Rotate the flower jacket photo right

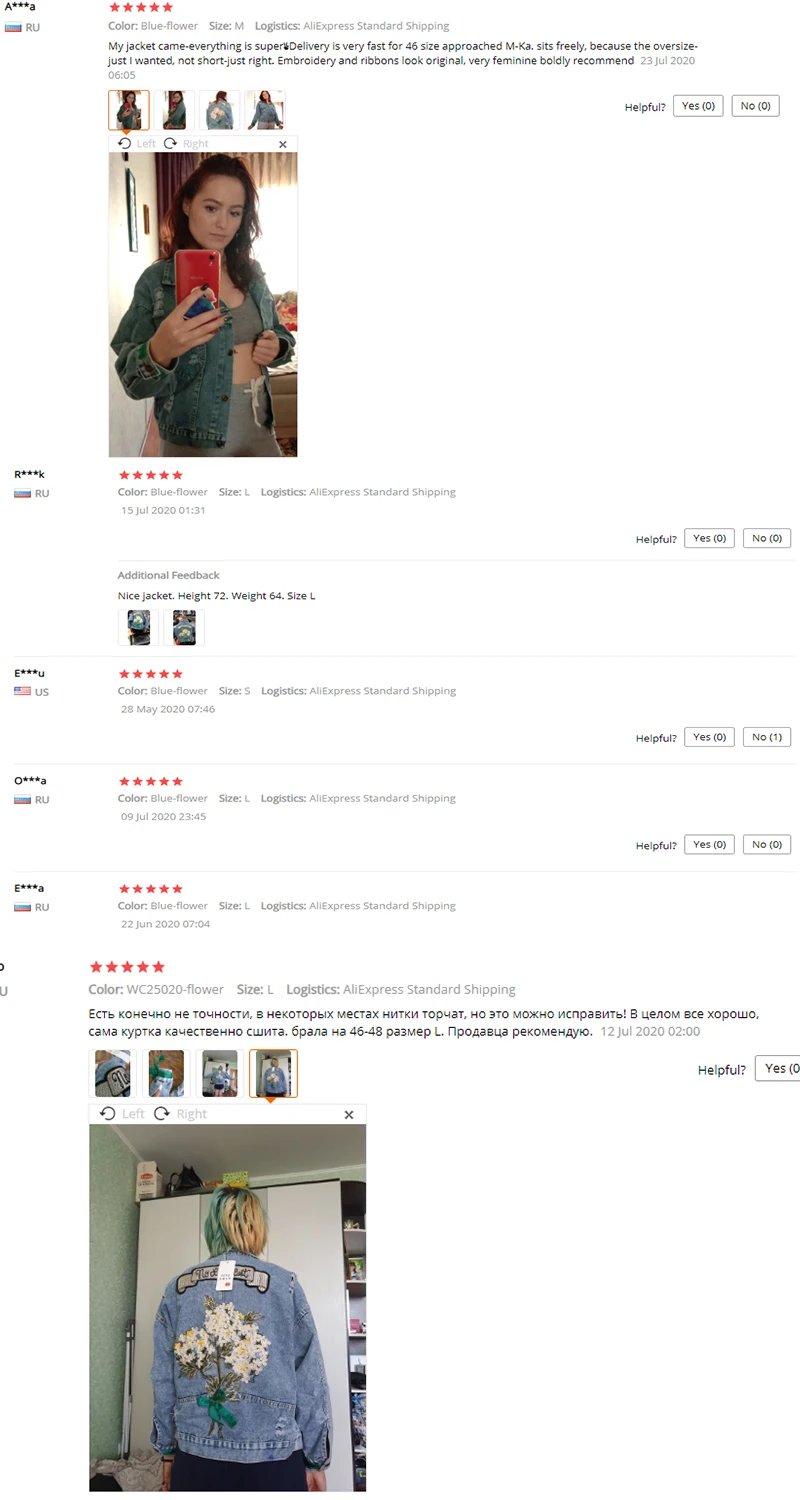click(x=180, y=1114)
